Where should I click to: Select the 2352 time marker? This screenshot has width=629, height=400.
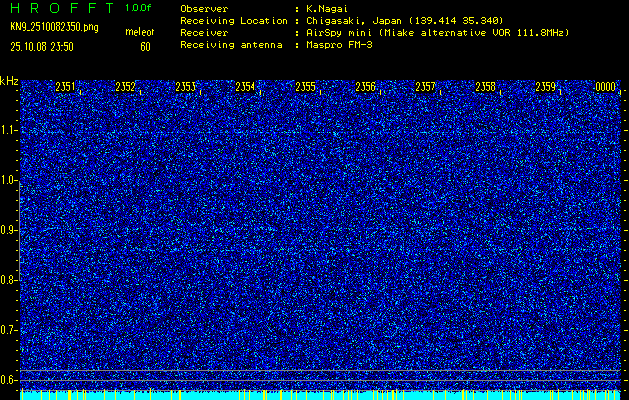(126, 88)
